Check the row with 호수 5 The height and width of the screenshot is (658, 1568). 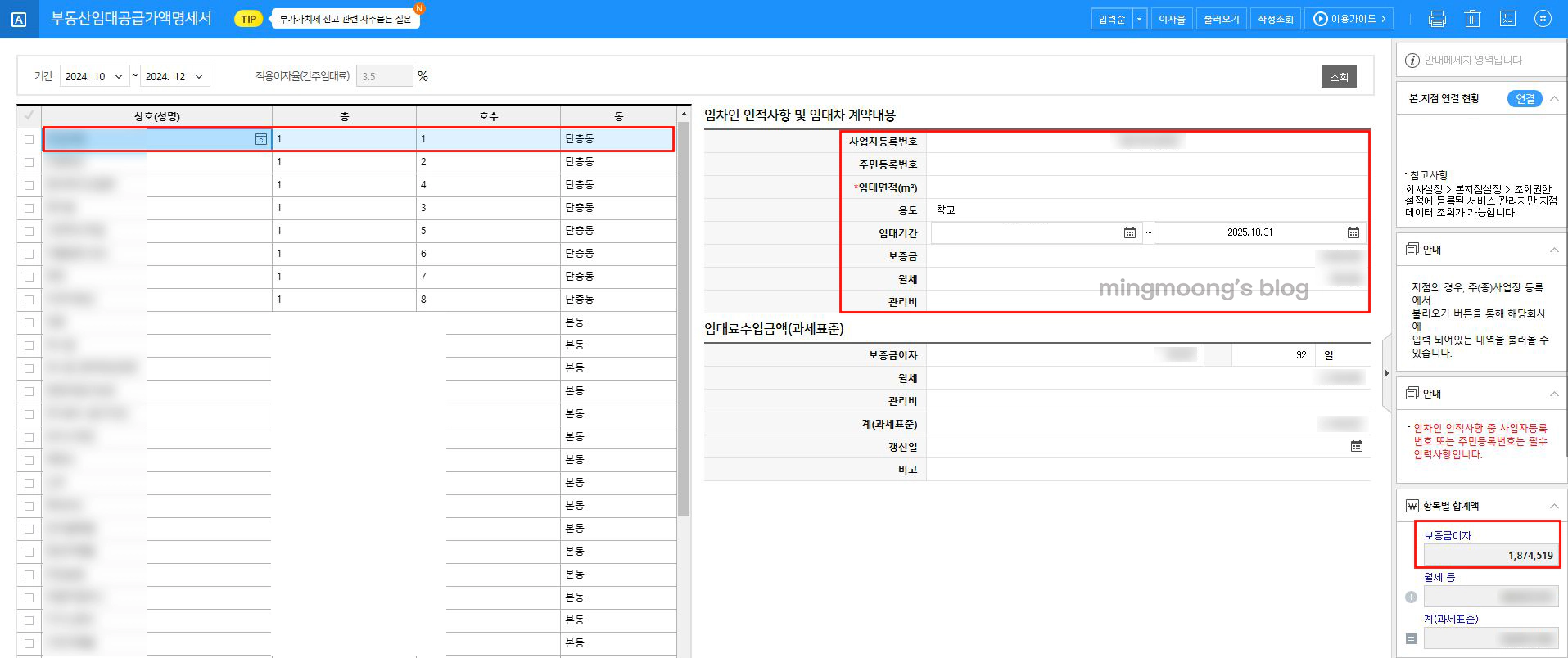pos(29,231)
